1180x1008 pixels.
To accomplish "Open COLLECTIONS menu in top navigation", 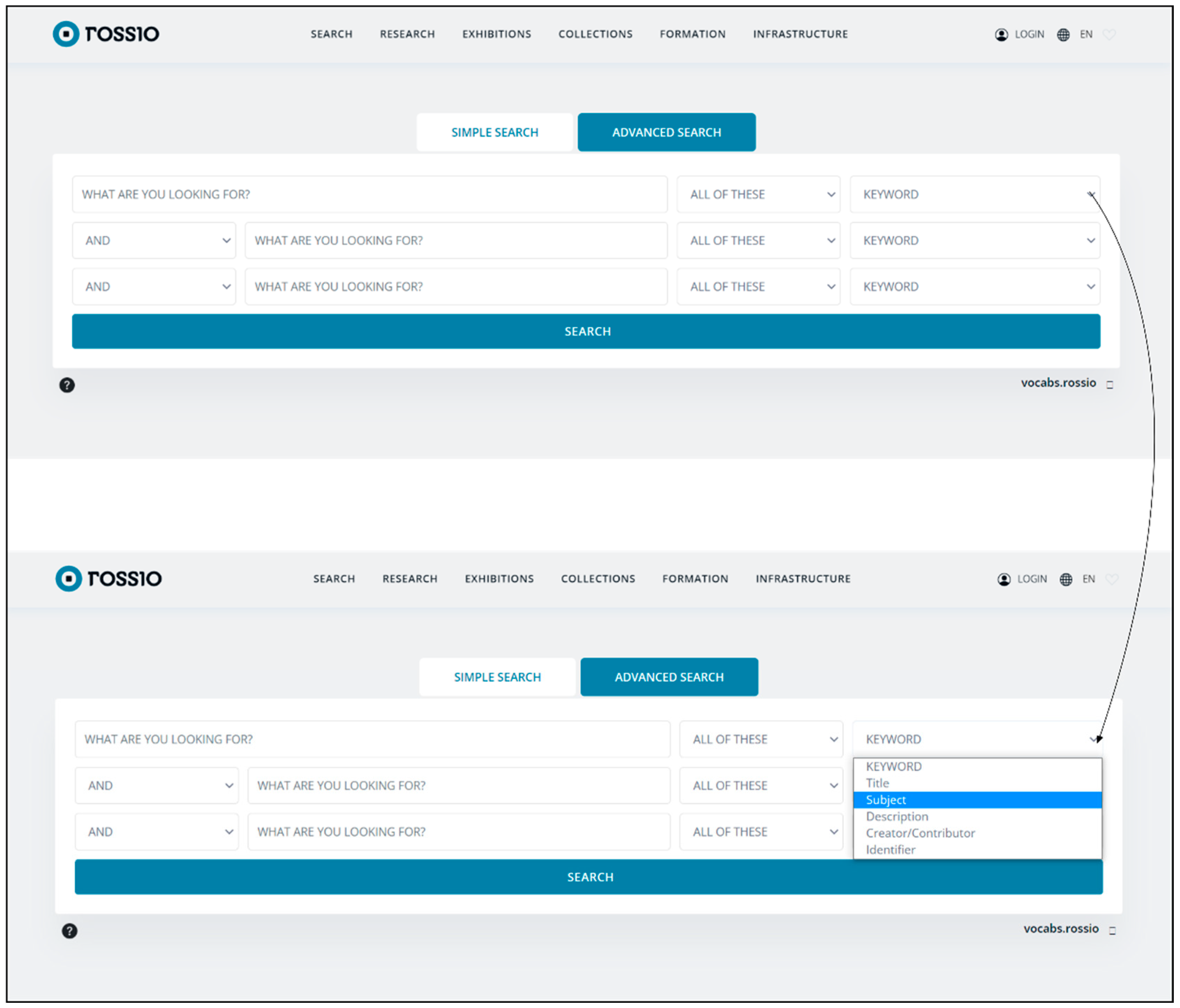I will coord(595,34).
